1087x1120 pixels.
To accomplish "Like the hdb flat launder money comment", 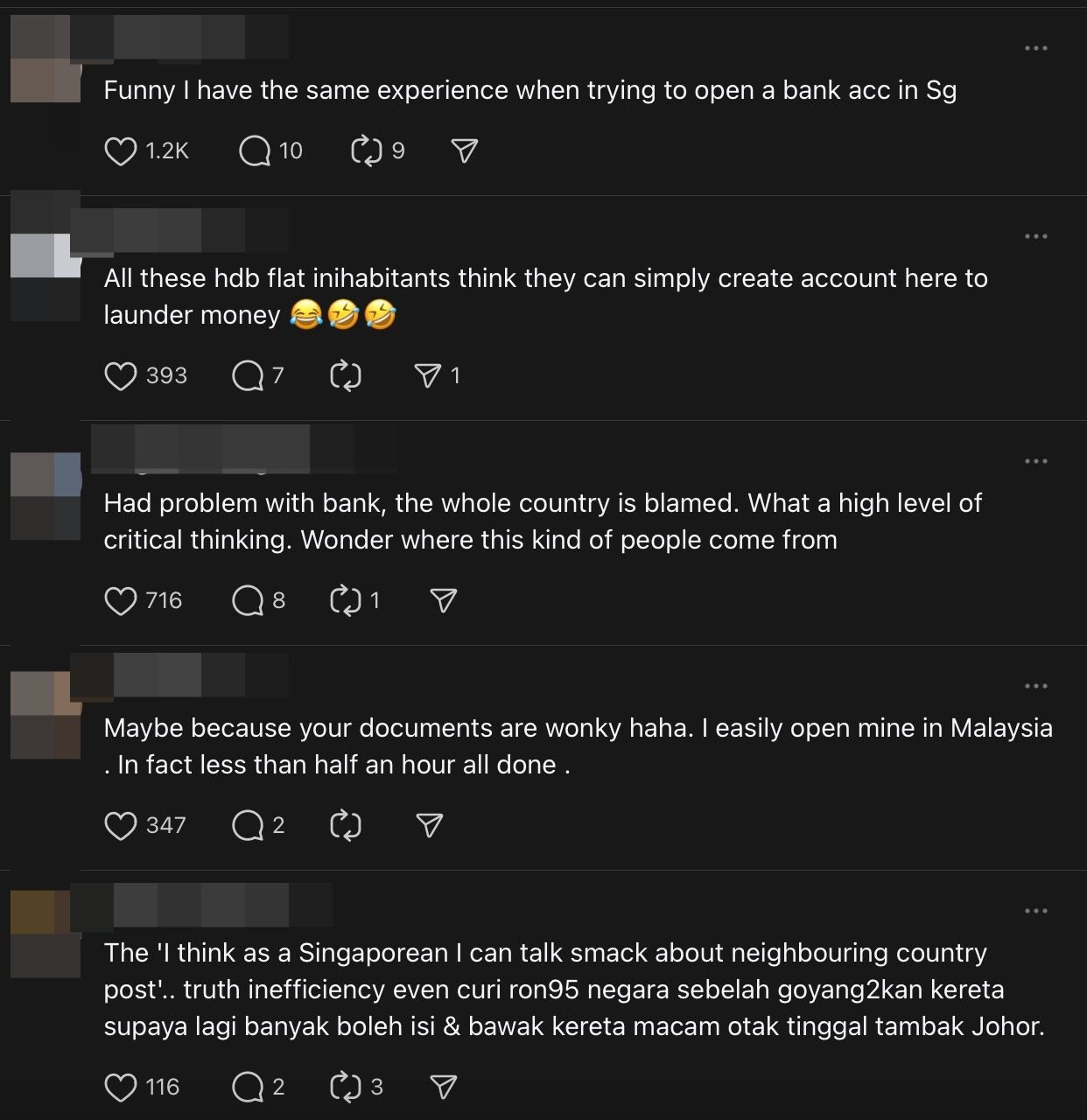I will click(x=121, y=376).
